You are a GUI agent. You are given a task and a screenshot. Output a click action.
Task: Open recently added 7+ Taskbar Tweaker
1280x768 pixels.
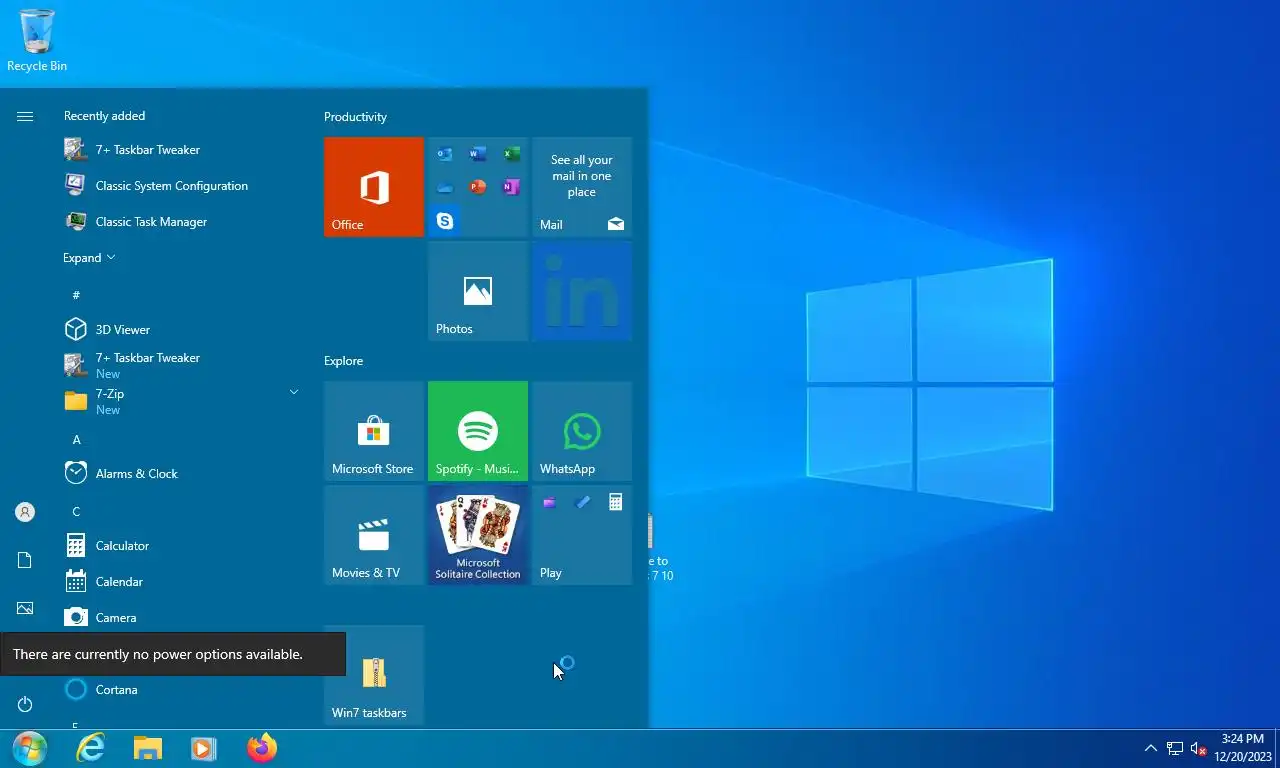tap(180, 149)
